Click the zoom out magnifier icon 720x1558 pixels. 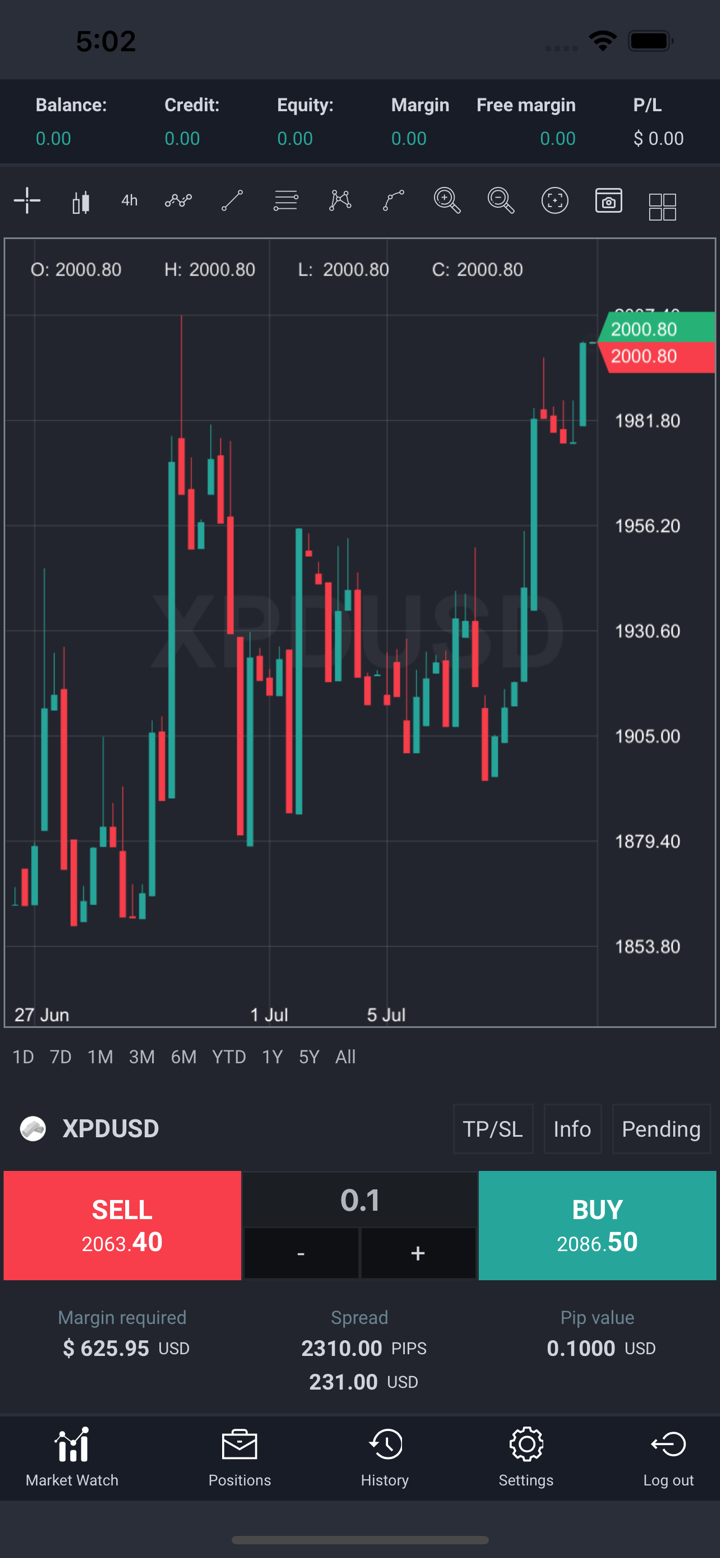point(501,201)
